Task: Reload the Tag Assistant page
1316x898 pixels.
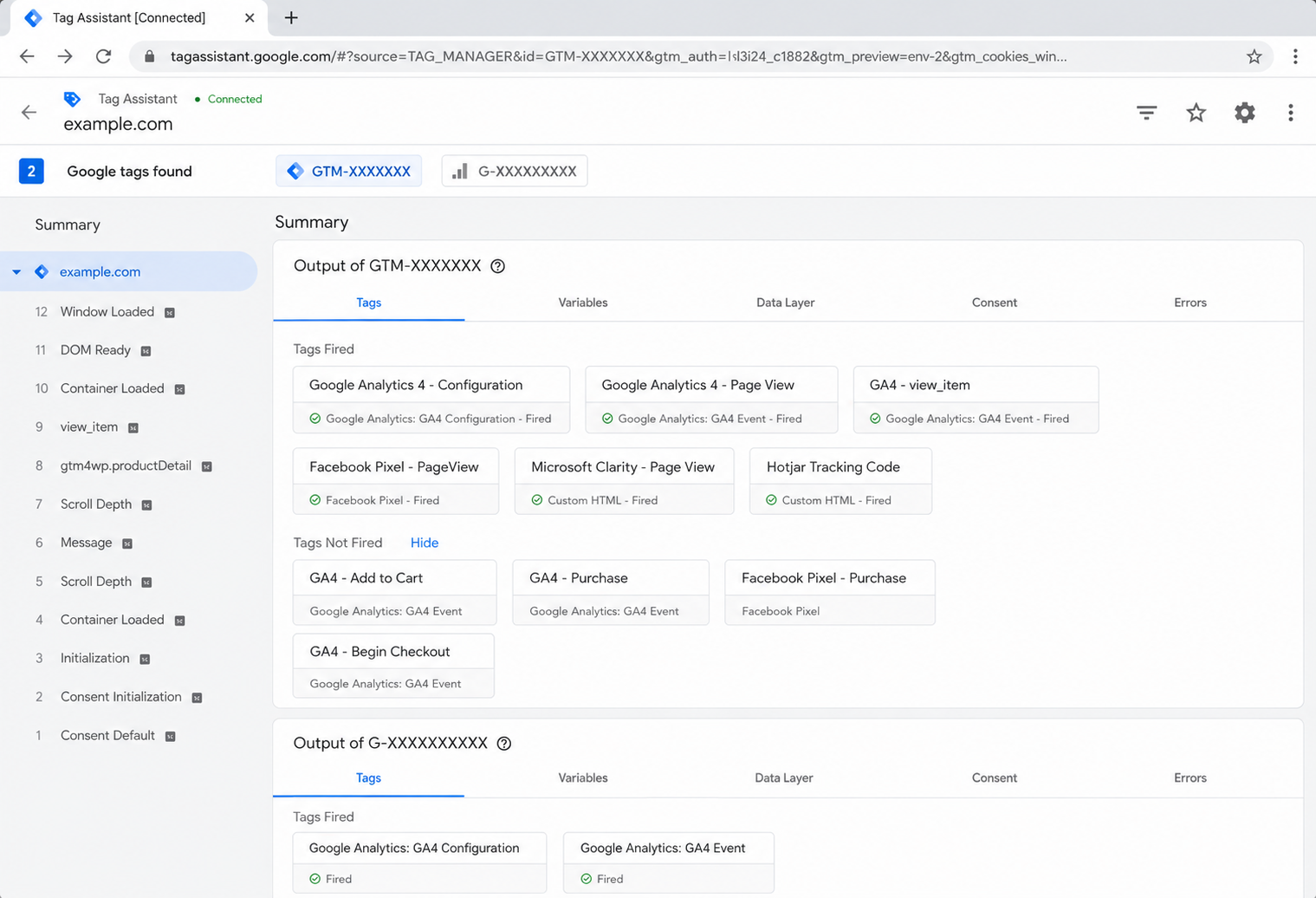Action: [x=103, y=56]
